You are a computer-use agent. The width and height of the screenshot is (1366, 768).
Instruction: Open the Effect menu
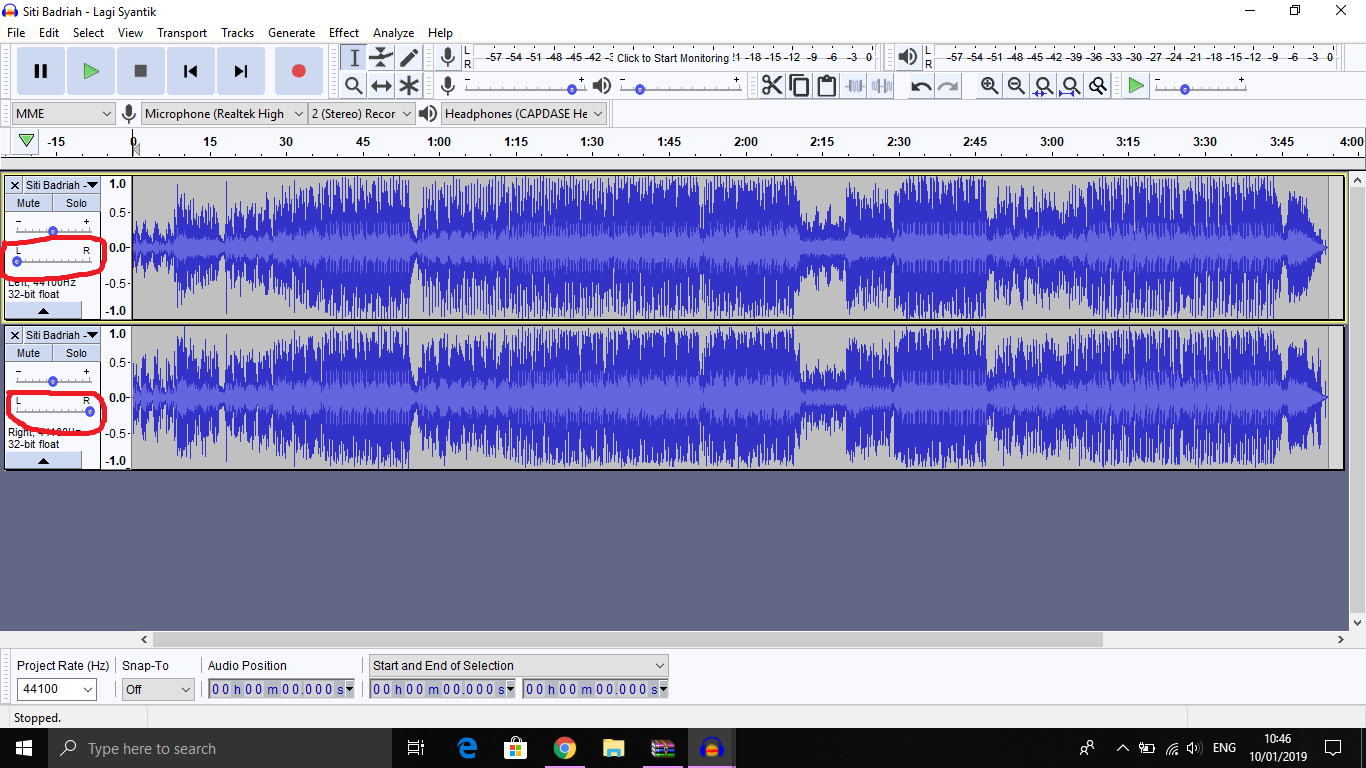(344, 33)
